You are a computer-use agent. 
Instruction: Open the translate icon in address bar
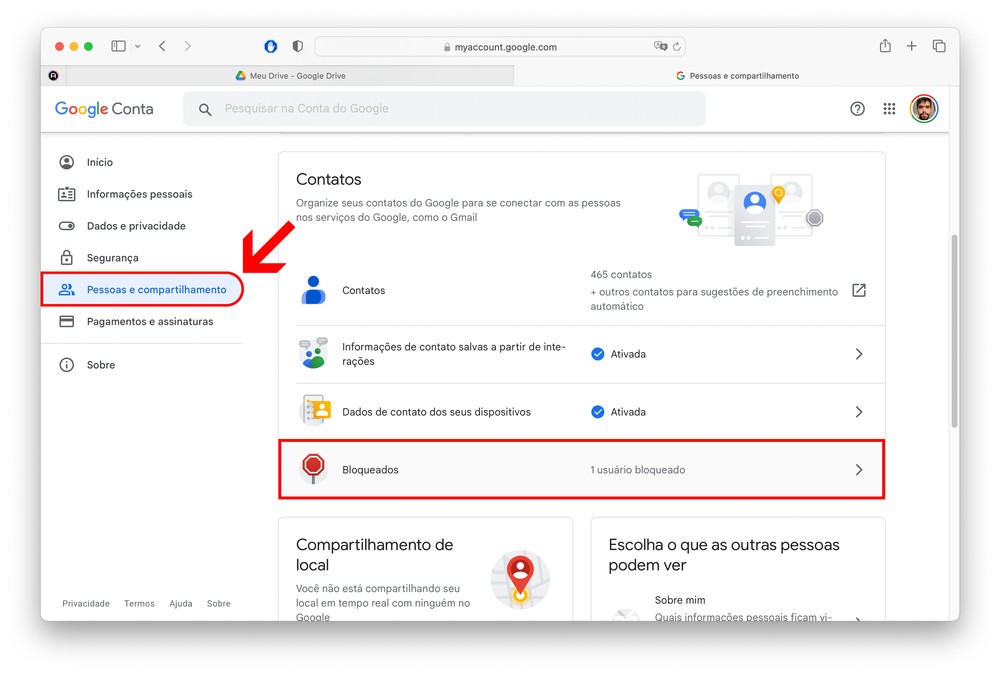(x=660, y=46)
